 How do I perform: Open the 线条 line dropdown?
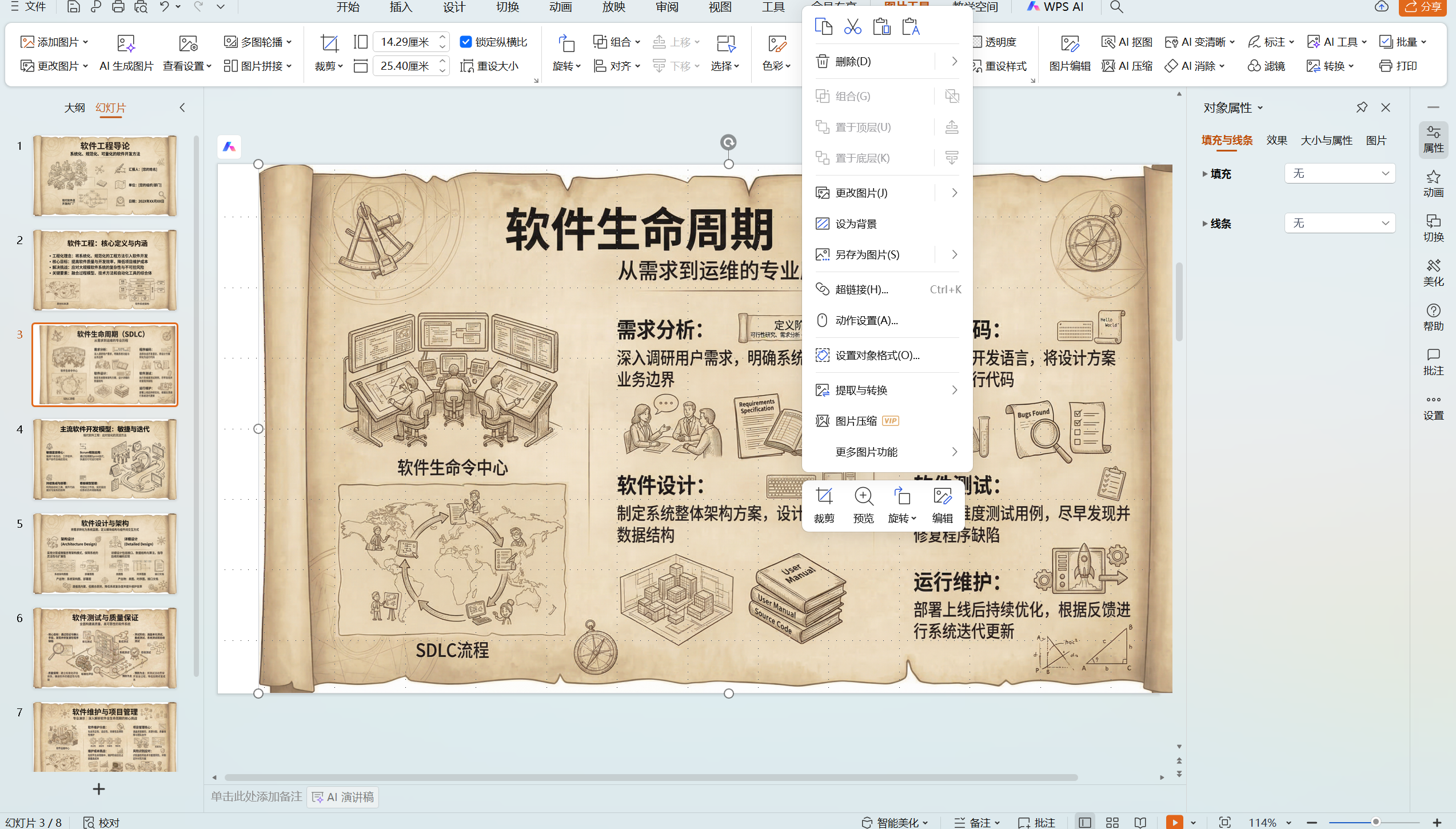tap(1339, 223)
